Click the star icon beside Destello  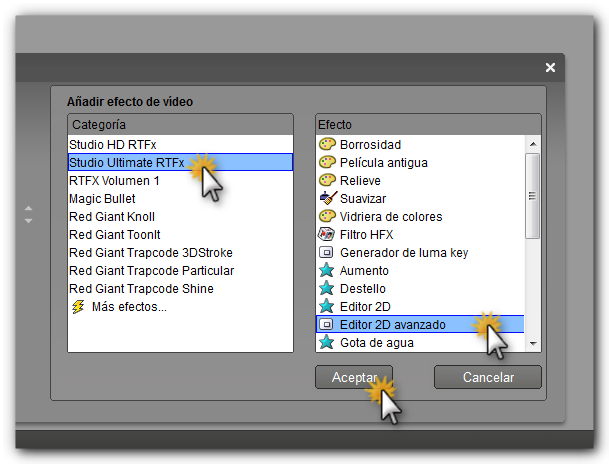326,288
